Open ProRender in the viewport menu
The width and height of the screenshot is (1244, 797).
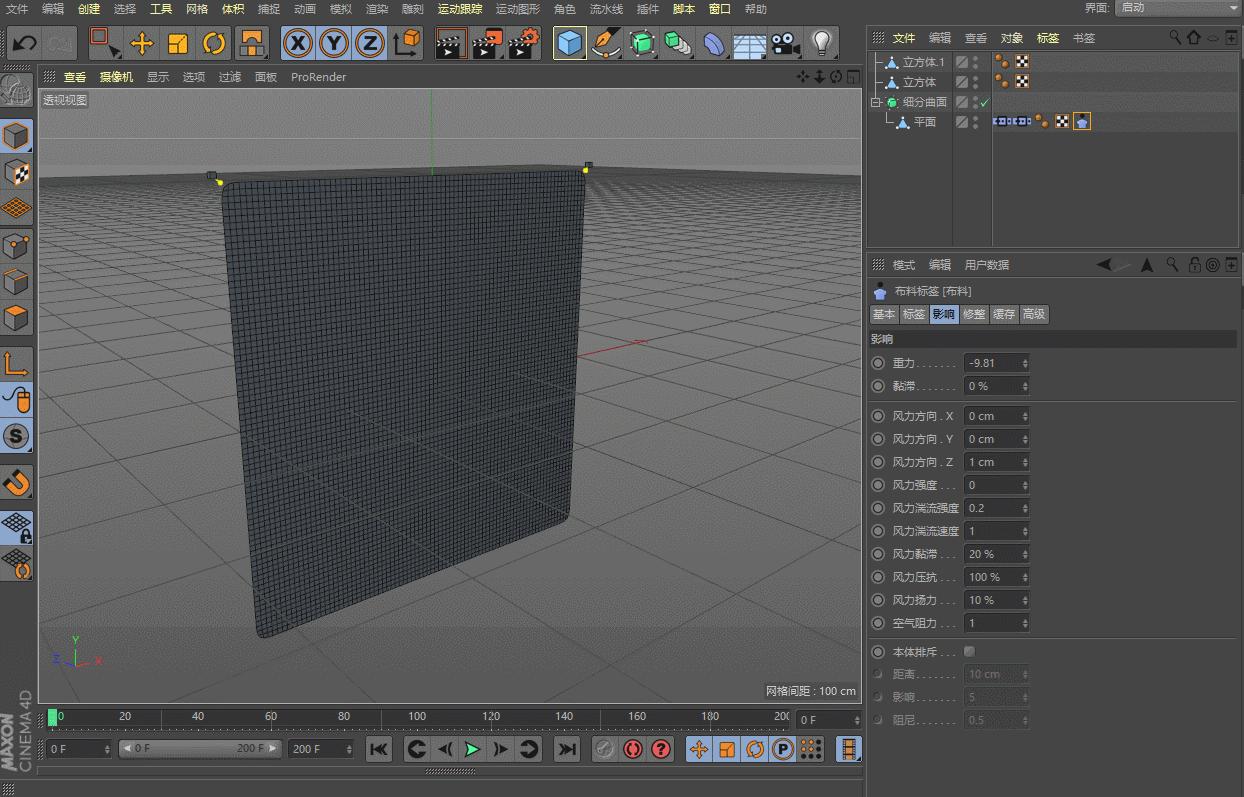pyautogui.click(x=318, y=77)
